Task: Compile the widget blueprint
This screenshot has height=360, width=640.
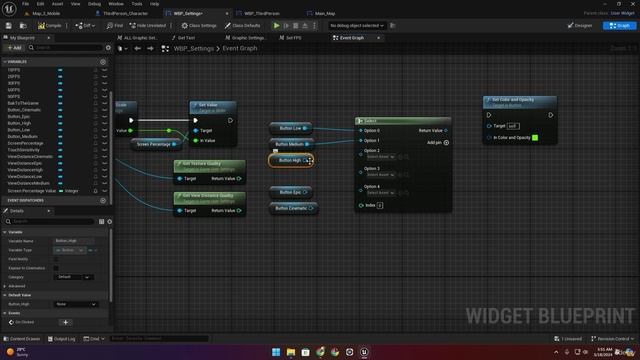Action: (x=49, y=26)
